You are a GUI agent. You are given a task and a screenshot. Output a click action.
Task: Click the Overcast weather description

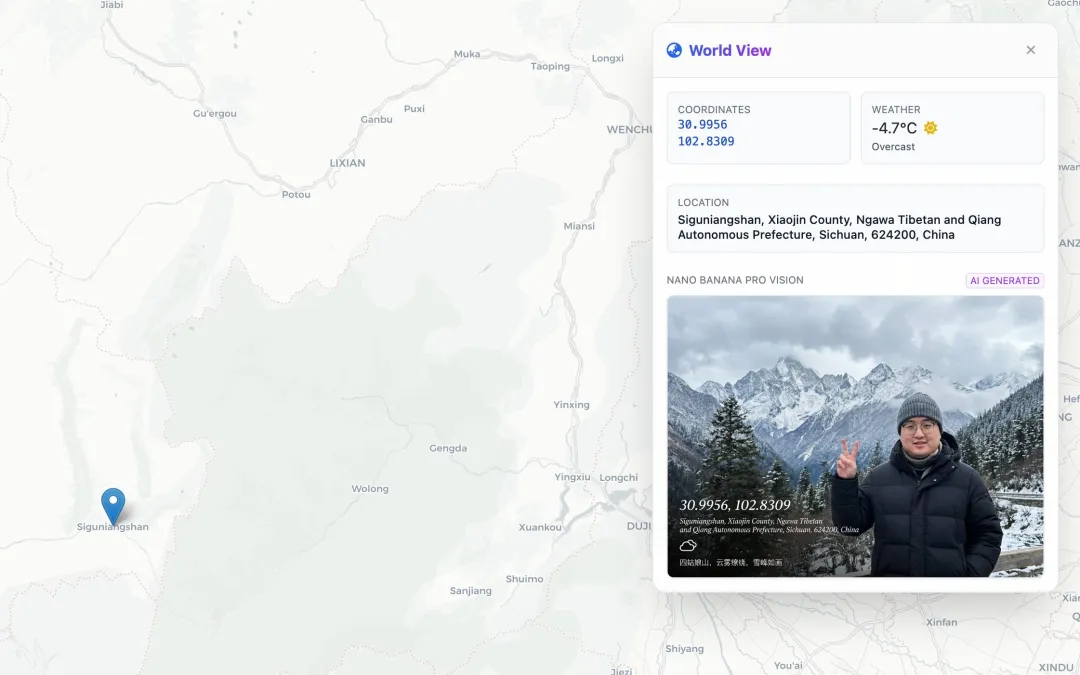click(x=893, y=147)
